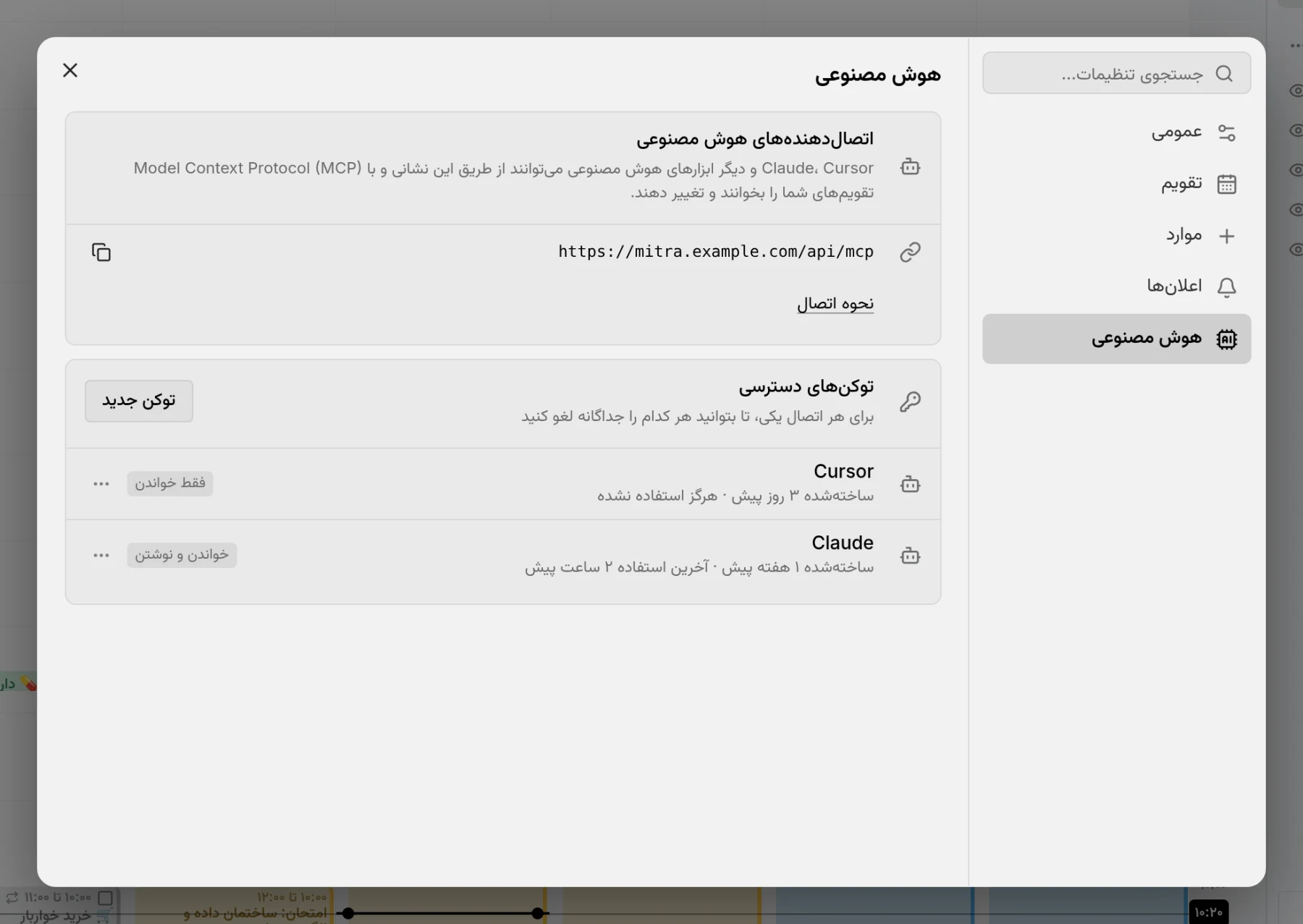The height and width of the screenshot is (924, 1303).
Task: Open نحوه اتصال connection guide link
Action: coord(835,304)
